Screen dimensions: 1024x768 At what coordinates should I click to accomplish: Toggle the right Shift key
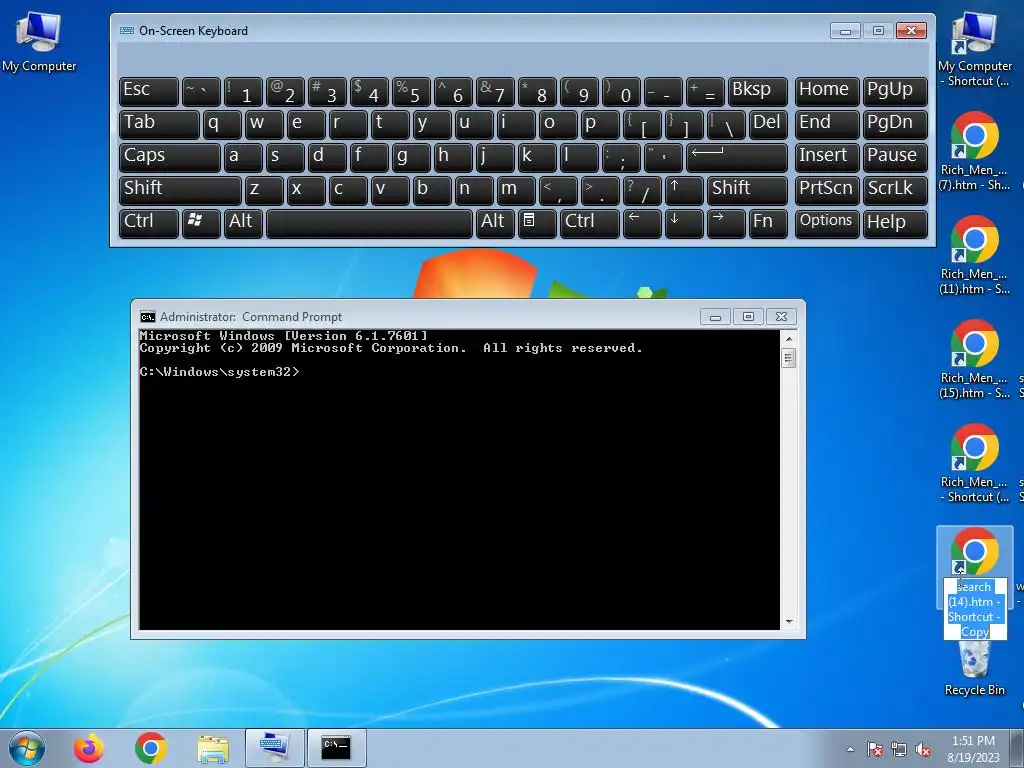tap(747, 190)
